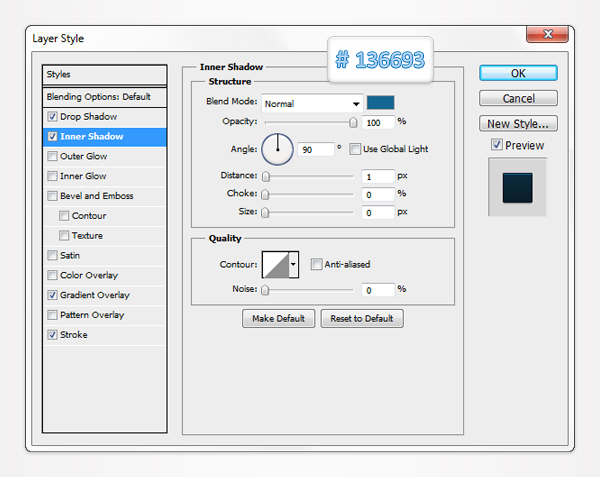Click the Opacity slider handle
The image size is (600, 477).
pyautogui.click(x=352, y=122)
